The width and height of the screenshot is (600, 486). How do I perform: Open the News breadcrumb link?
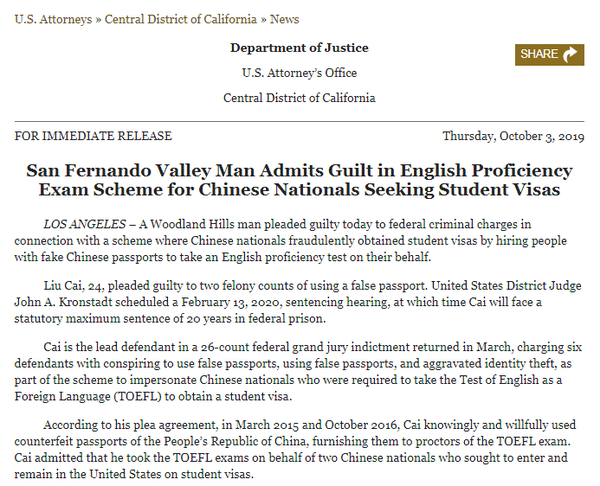pyautogui.click(x=284, y=19)
